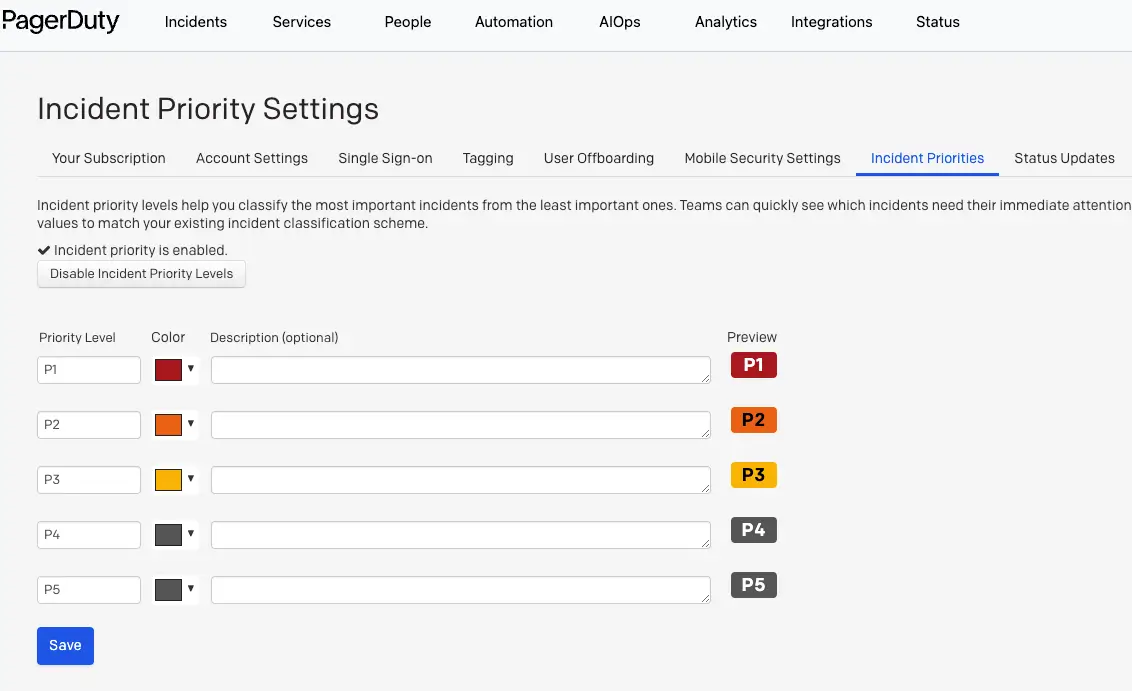Click the yellow P3 preview badge

click(x=754, y=475)
